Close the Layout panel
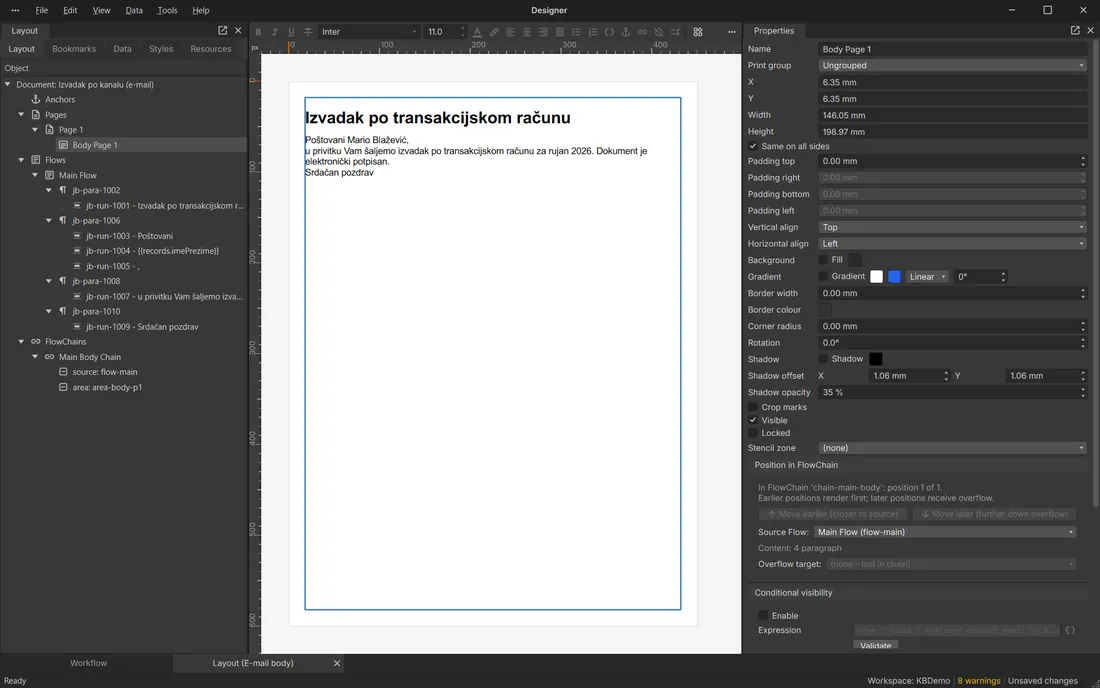Image resolution: width=1100 pixels, height=688 pixels. coord(238,30)
